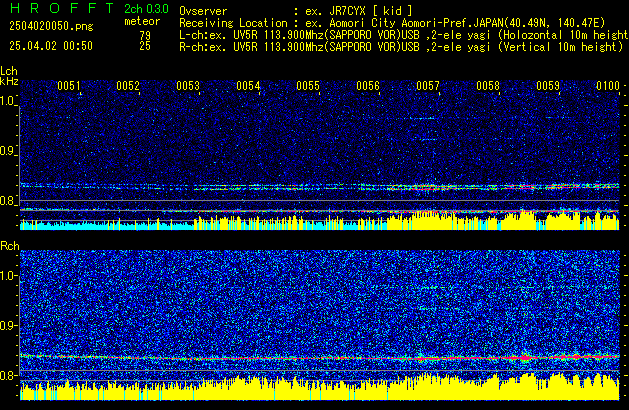Click the HROFFT program title
The height and width of the screenshot is (410, 629).
pos(62,8)
